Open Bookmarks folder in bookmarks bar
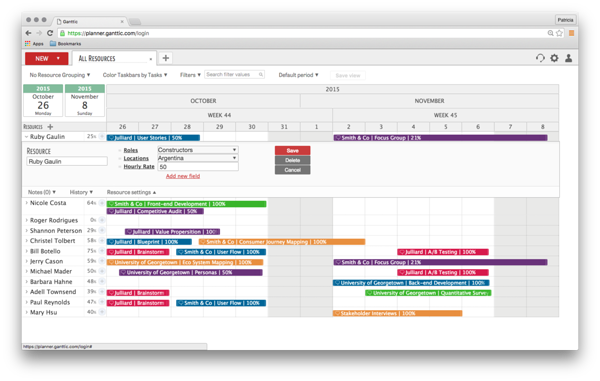Viewport: 600px width, 381px height. pos(65,44)
